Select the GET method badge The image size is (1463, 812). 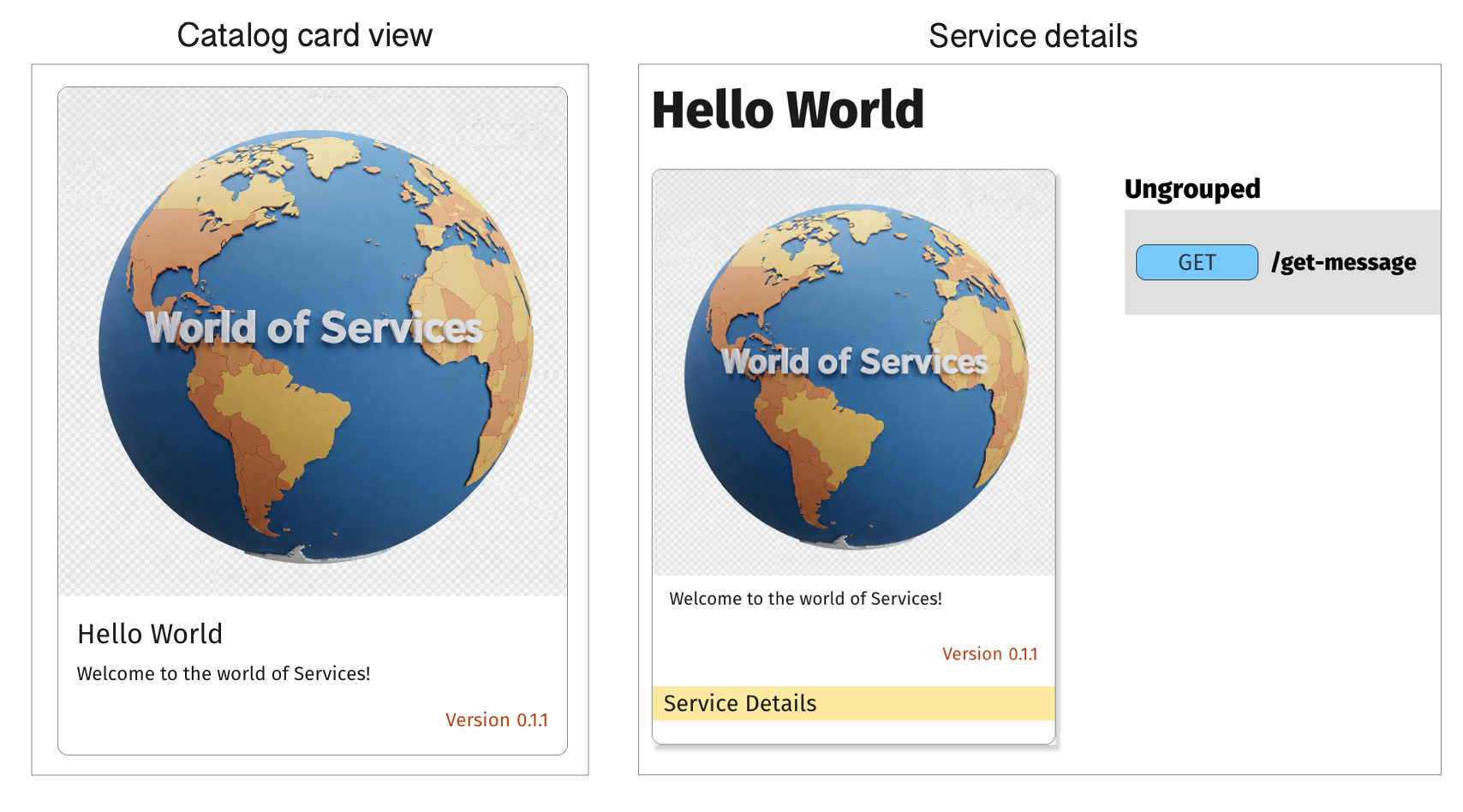coord(1196,262)
